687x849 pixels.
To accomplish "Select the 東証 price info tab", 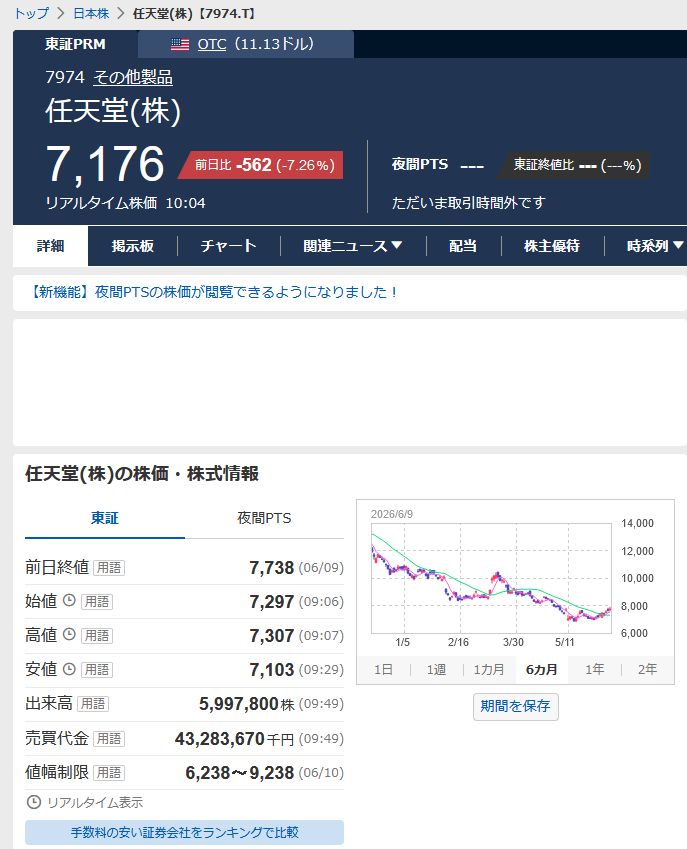I will click(x=104, y=518).
